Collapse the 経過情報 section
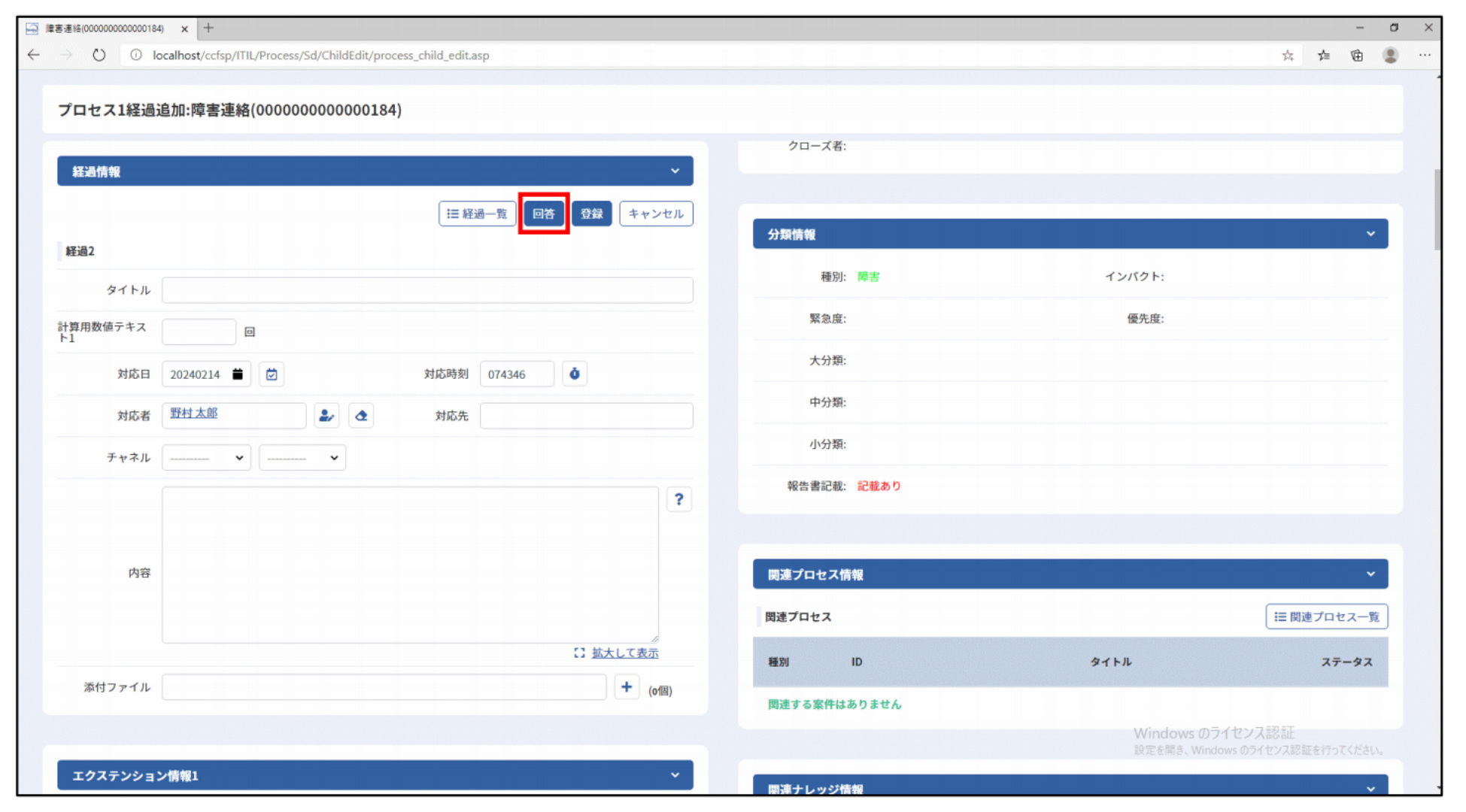 coord(675,171)
